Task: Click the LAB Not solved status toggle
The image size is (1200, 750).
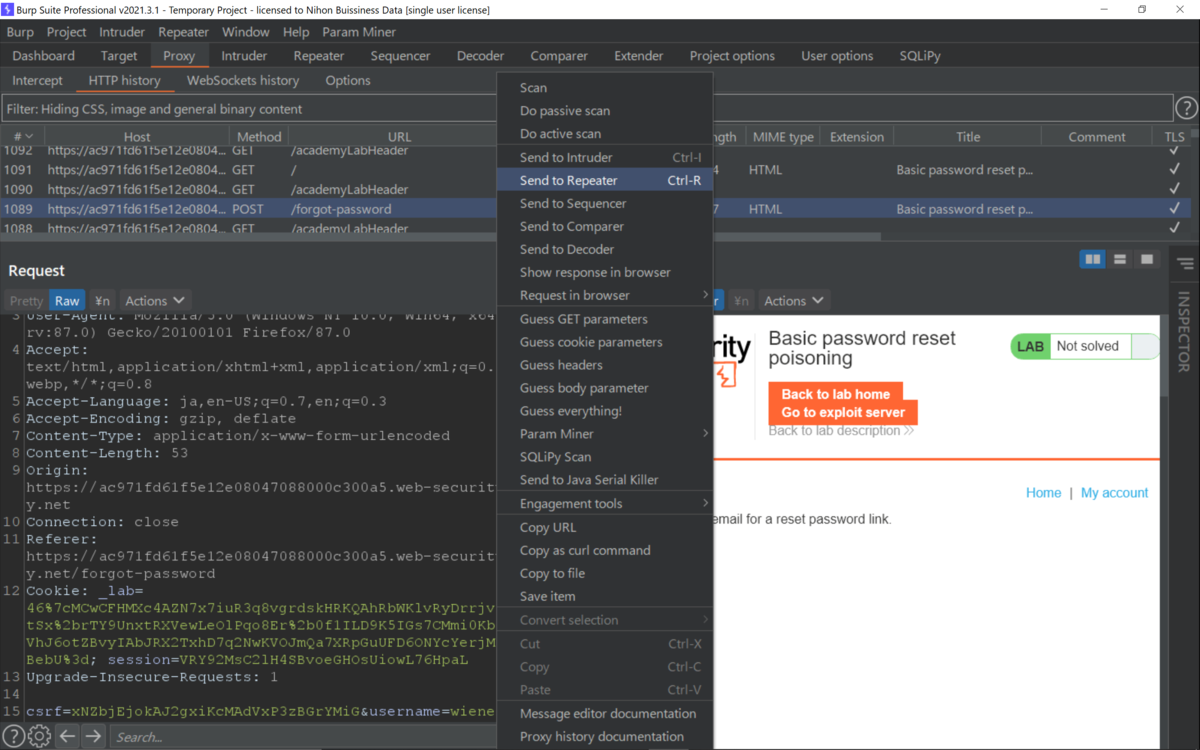Action: click(x=1085, y=346)
